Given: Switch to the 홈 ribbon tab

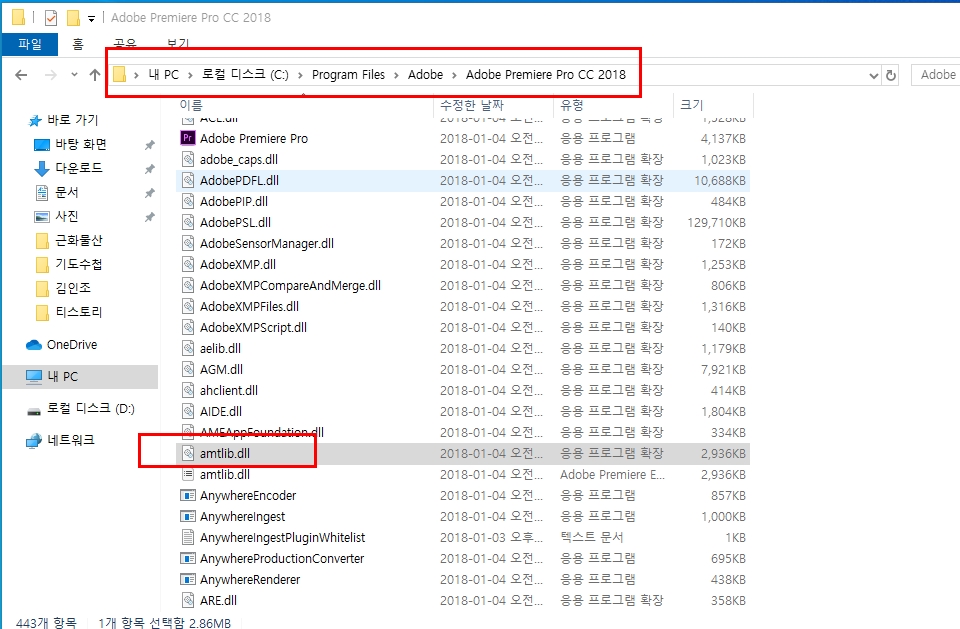Looking at the screenshot, I should click(78, 44).
